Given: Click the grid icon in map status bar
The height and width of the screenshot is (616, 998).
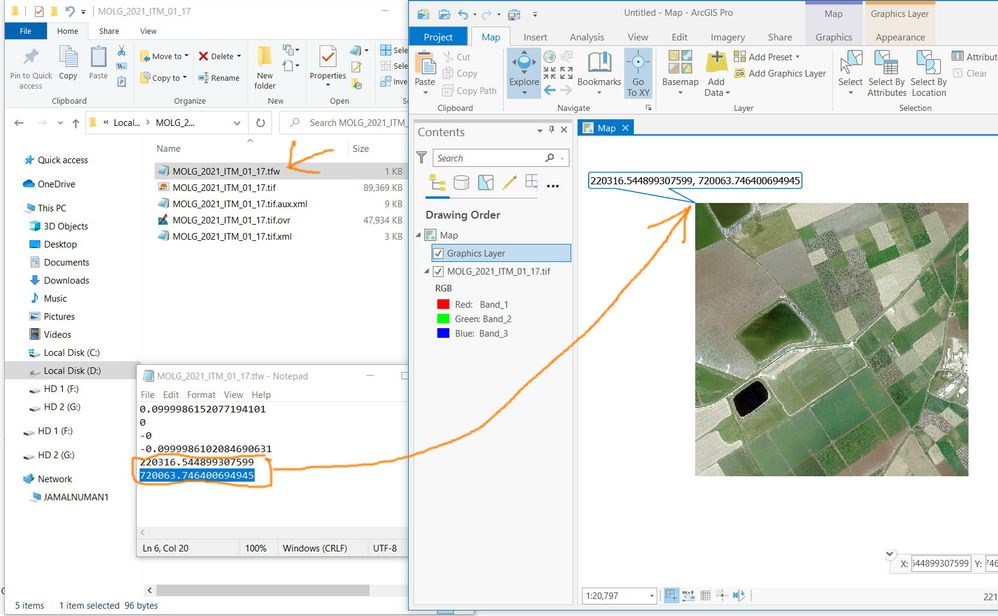Looking at the screenshot, I should (705, 596).
